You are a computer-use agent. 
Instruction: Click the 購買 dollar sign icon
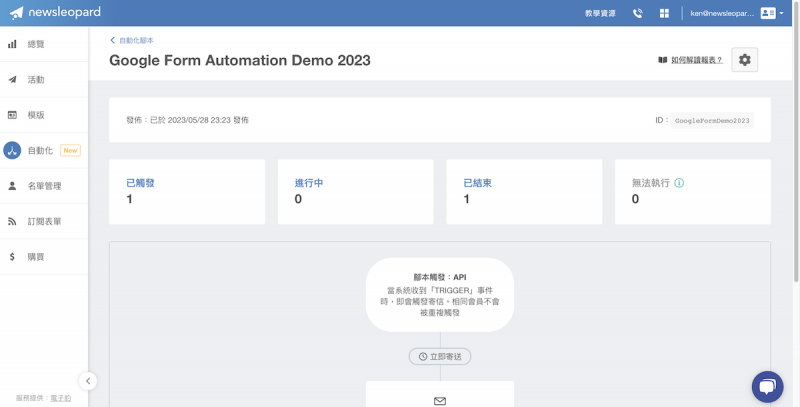tap(12, 257)
